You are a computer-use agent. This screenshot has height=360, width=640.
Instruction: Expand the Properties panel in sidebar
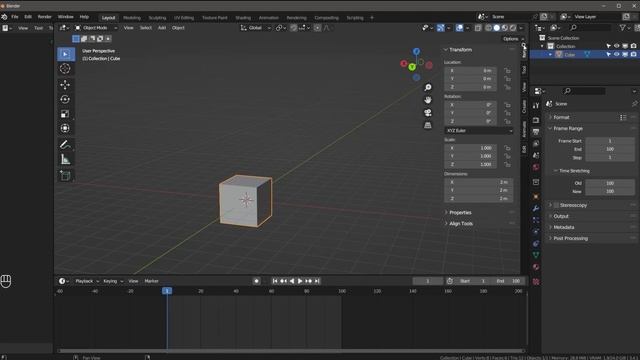pos(460,213)
